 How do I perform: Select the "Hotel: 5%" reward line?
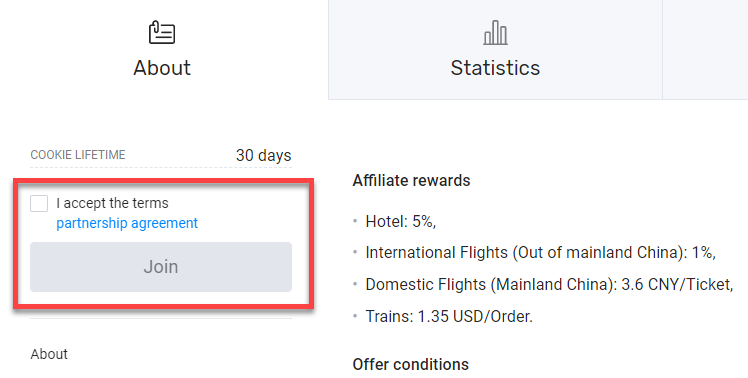pyautogui.click(x=401, y=221)
